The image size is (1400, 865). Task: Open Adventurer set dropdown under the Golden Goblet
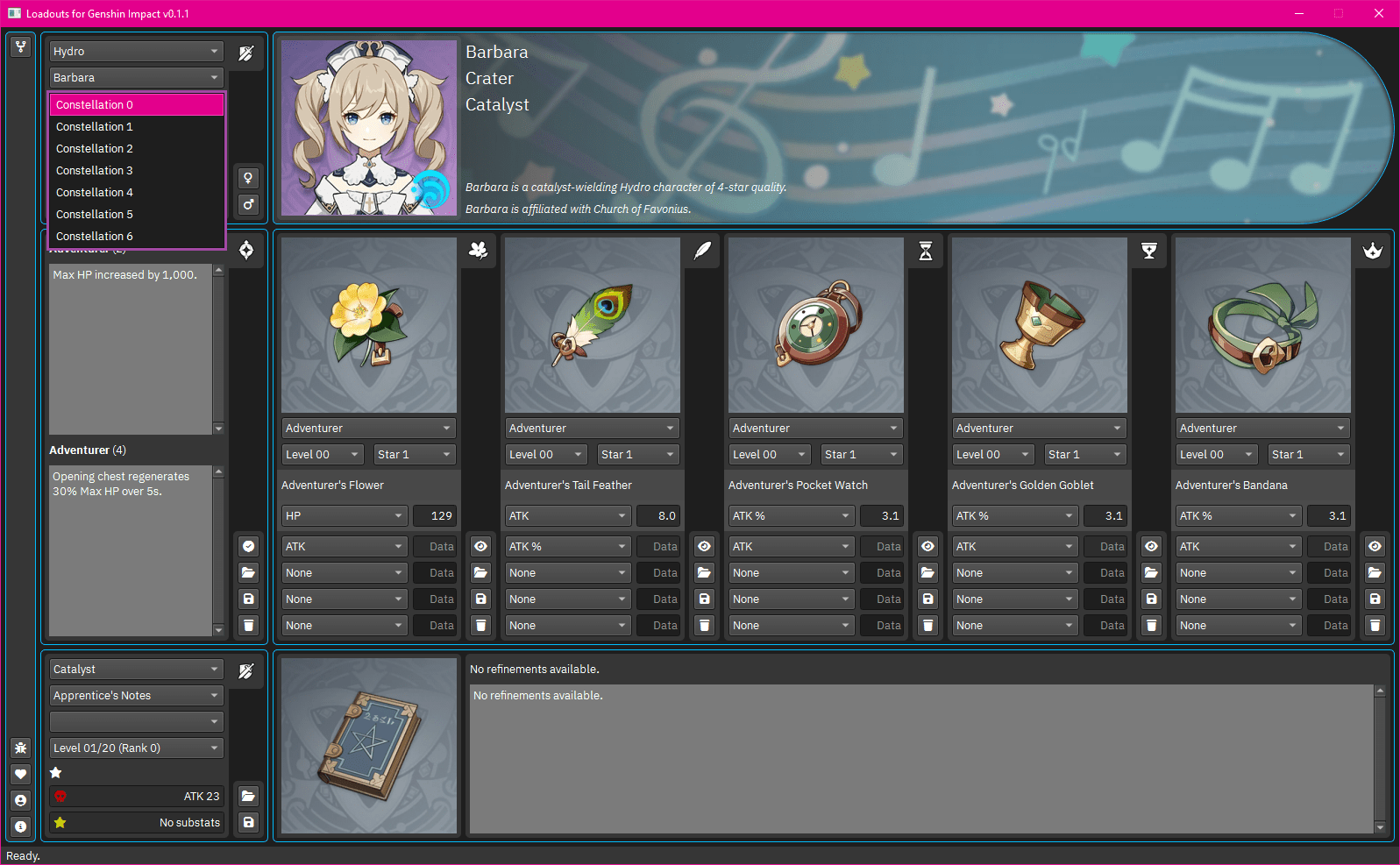(x=1040, y=429)
